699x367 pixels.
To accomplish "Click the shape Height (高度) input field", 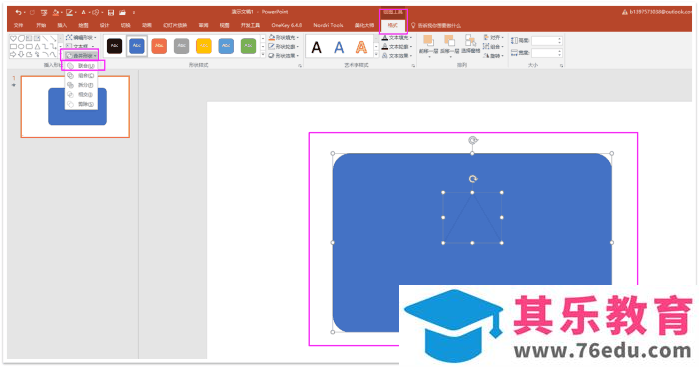I will click(x=547, y=41).
